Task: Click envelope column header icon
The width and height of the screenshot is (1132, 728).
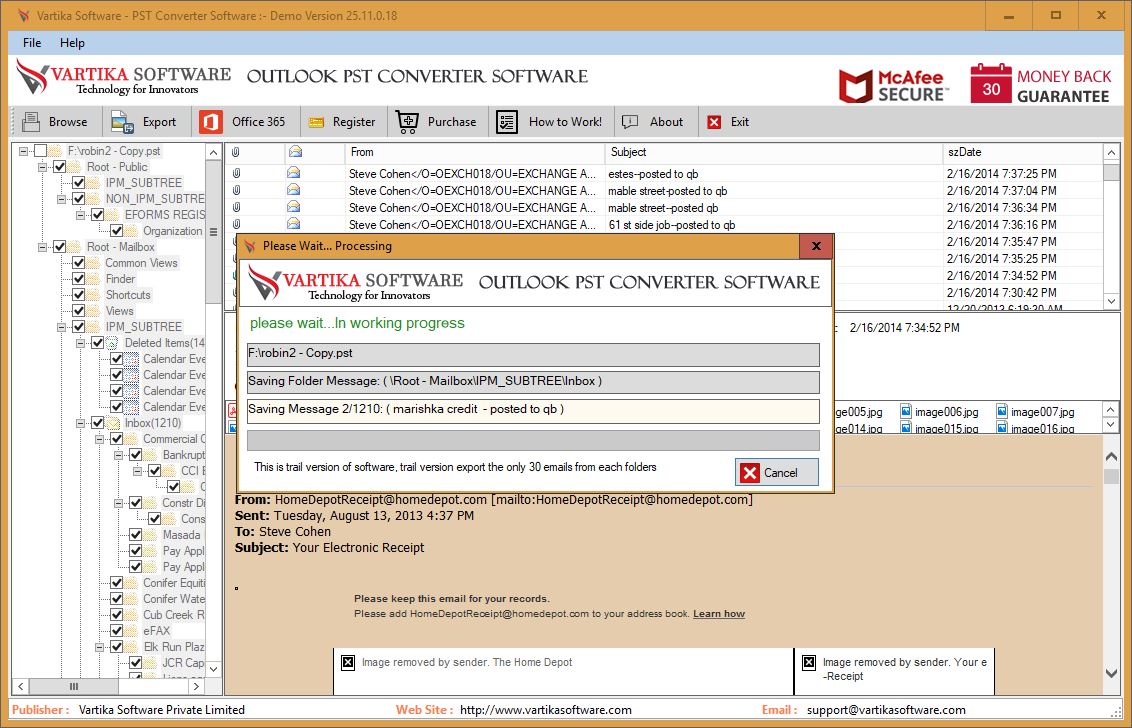Action: pyautogui.click(x=295, y=152)
